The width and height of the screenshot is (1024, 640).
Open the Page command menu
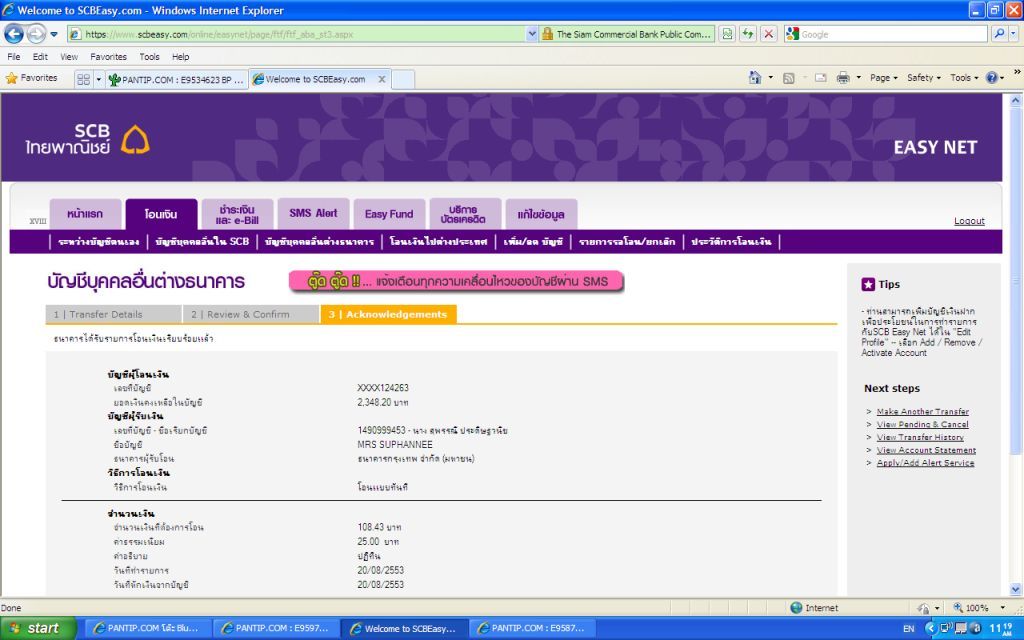(x=884, y=78)
